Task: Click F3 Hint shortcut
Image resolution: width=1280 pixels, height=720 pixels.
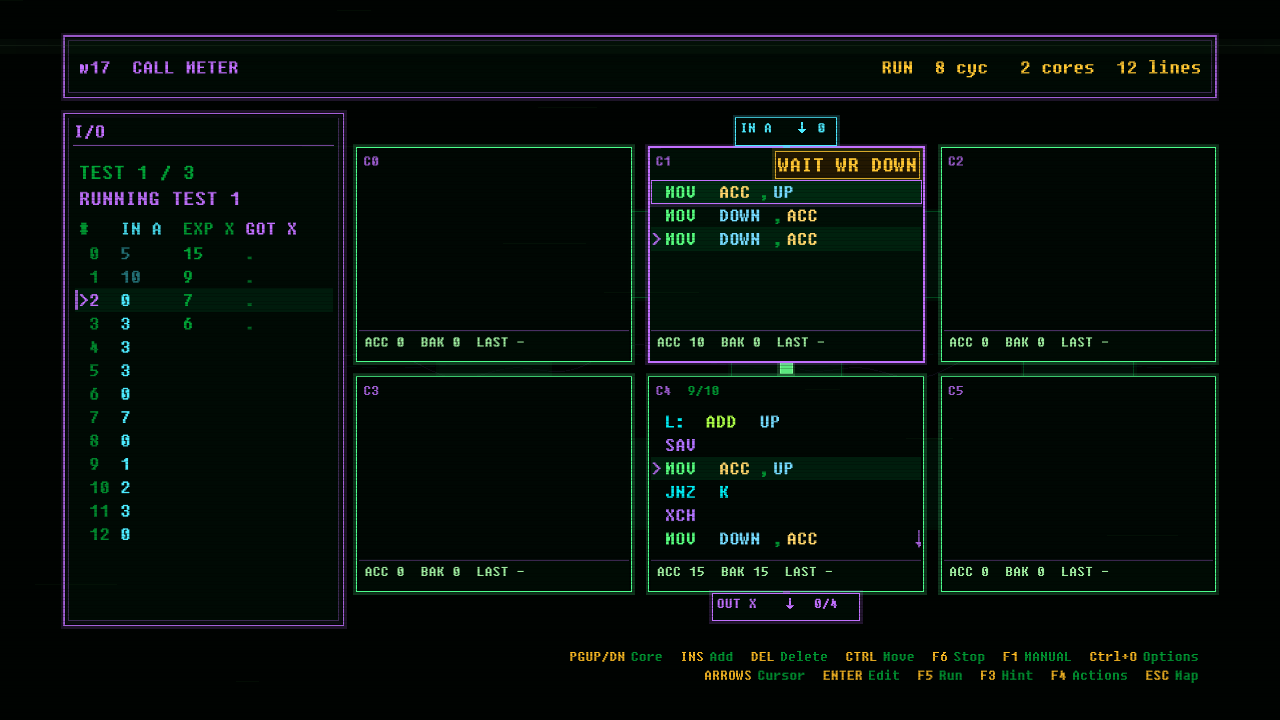Action: tap(1006, 676)
